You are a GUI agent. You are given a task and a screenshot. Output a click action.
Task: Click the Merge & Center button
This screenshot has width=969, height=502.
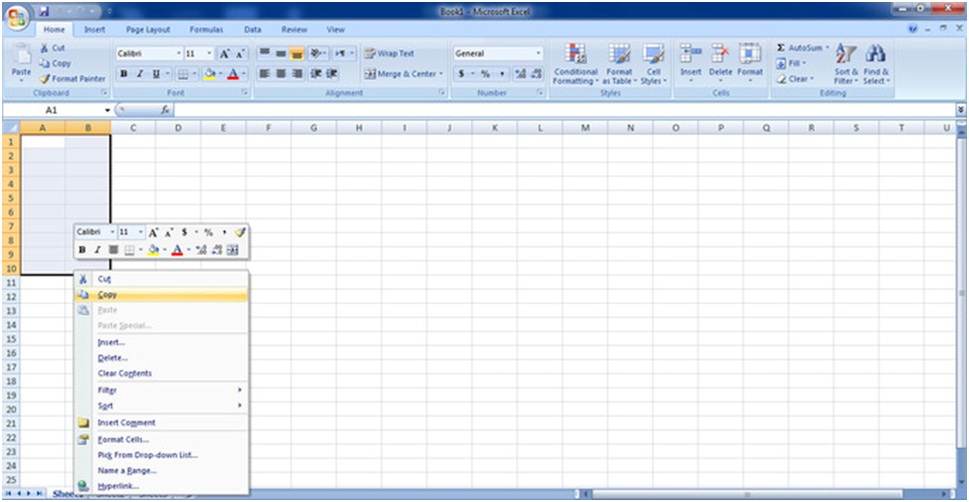pyautogui.click(x=401, y=74)
